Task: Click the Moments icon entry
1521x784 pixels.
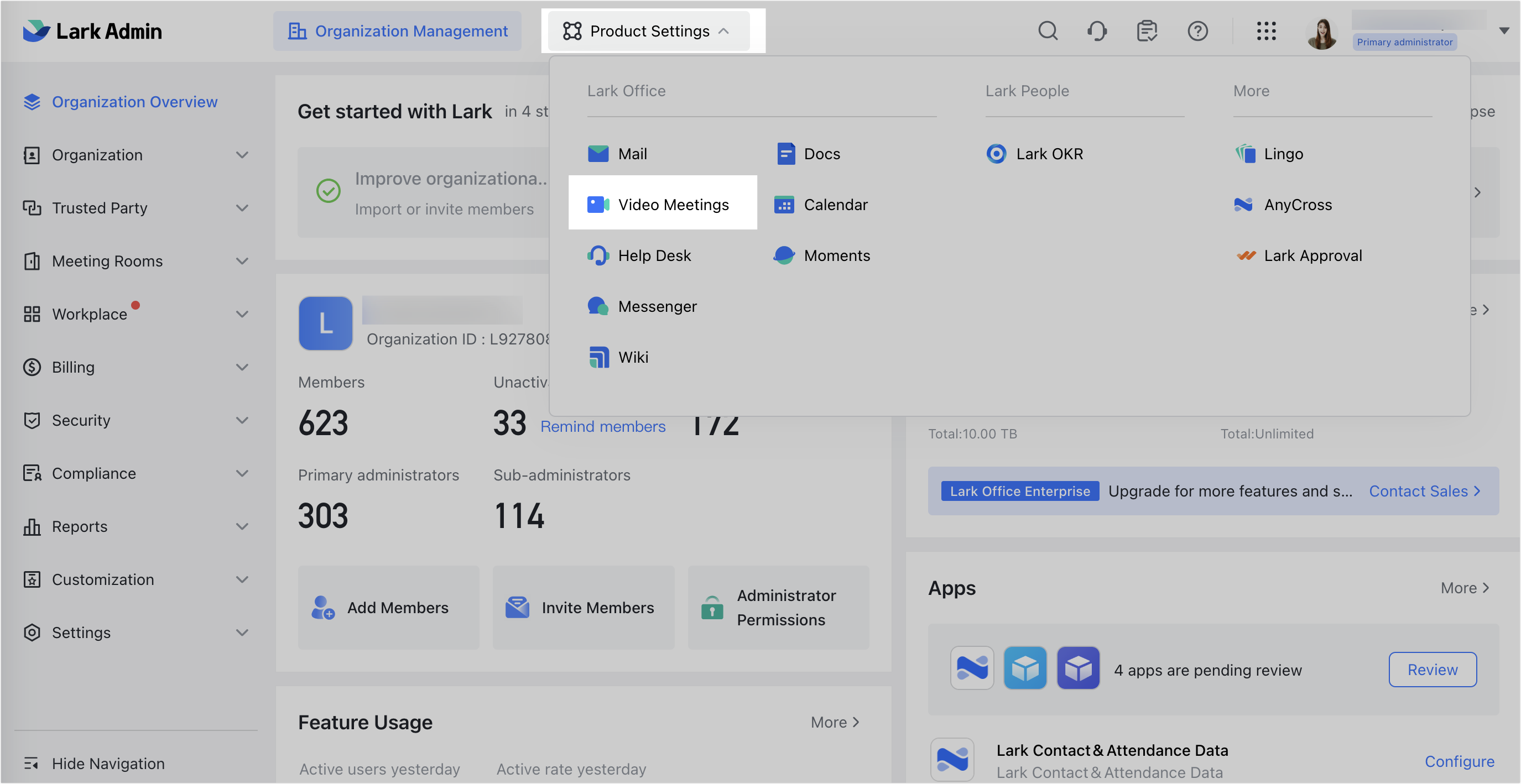Action: (x=822, y=255)
